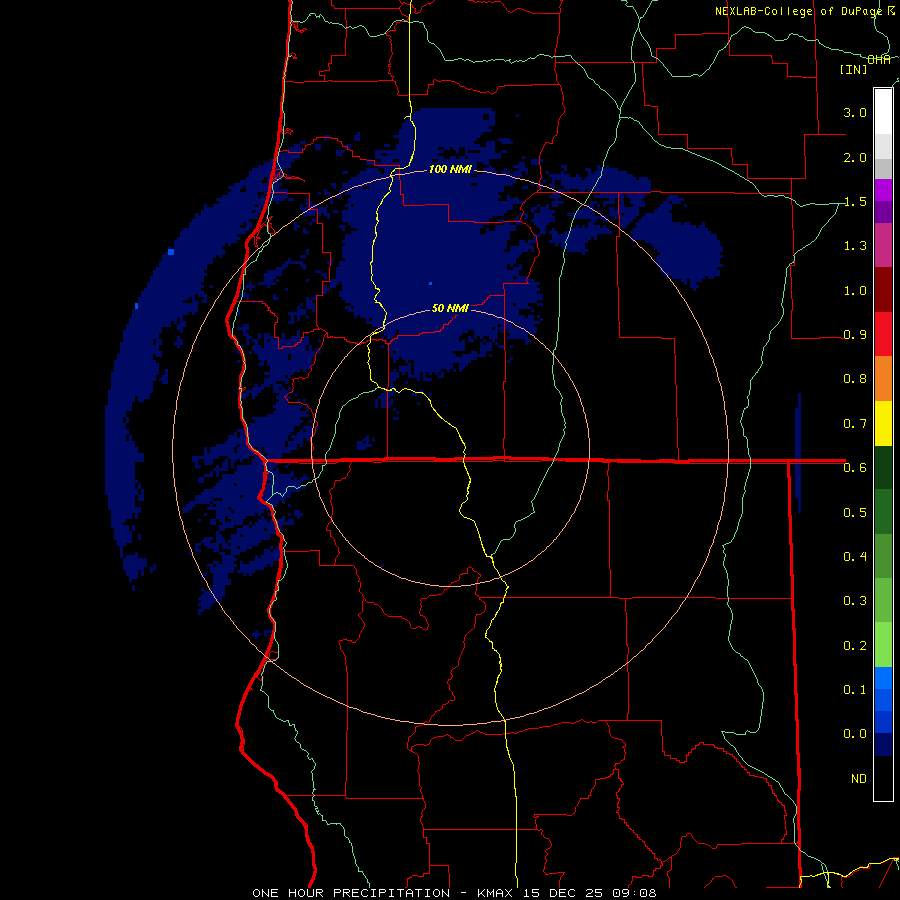Select the 0.6 legend value
900x900 pixels.
tap(855, 468)
